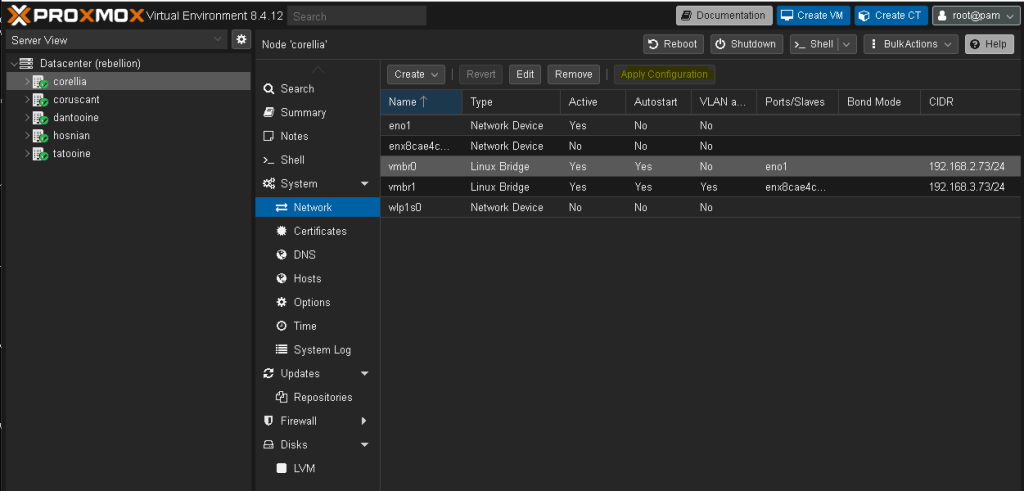Open the Certificates menu item
Screen dimensions: 1024x491
317,231
